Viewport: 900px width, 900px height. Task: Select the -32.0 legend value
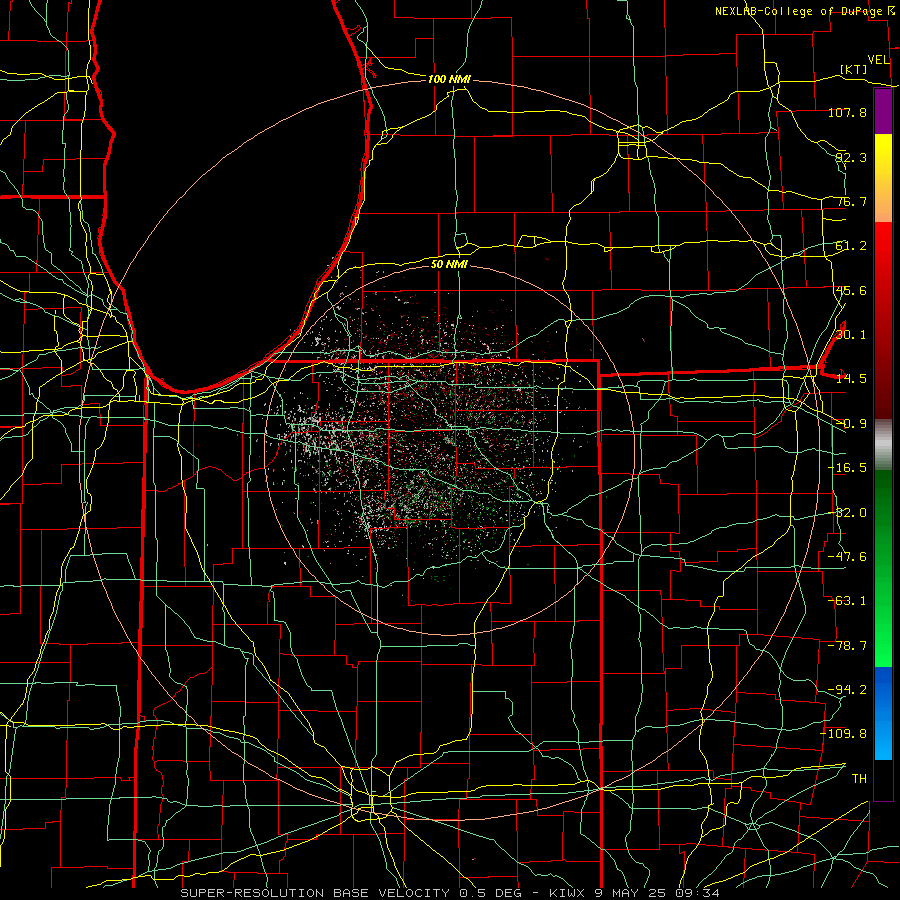tap(847, 513)
